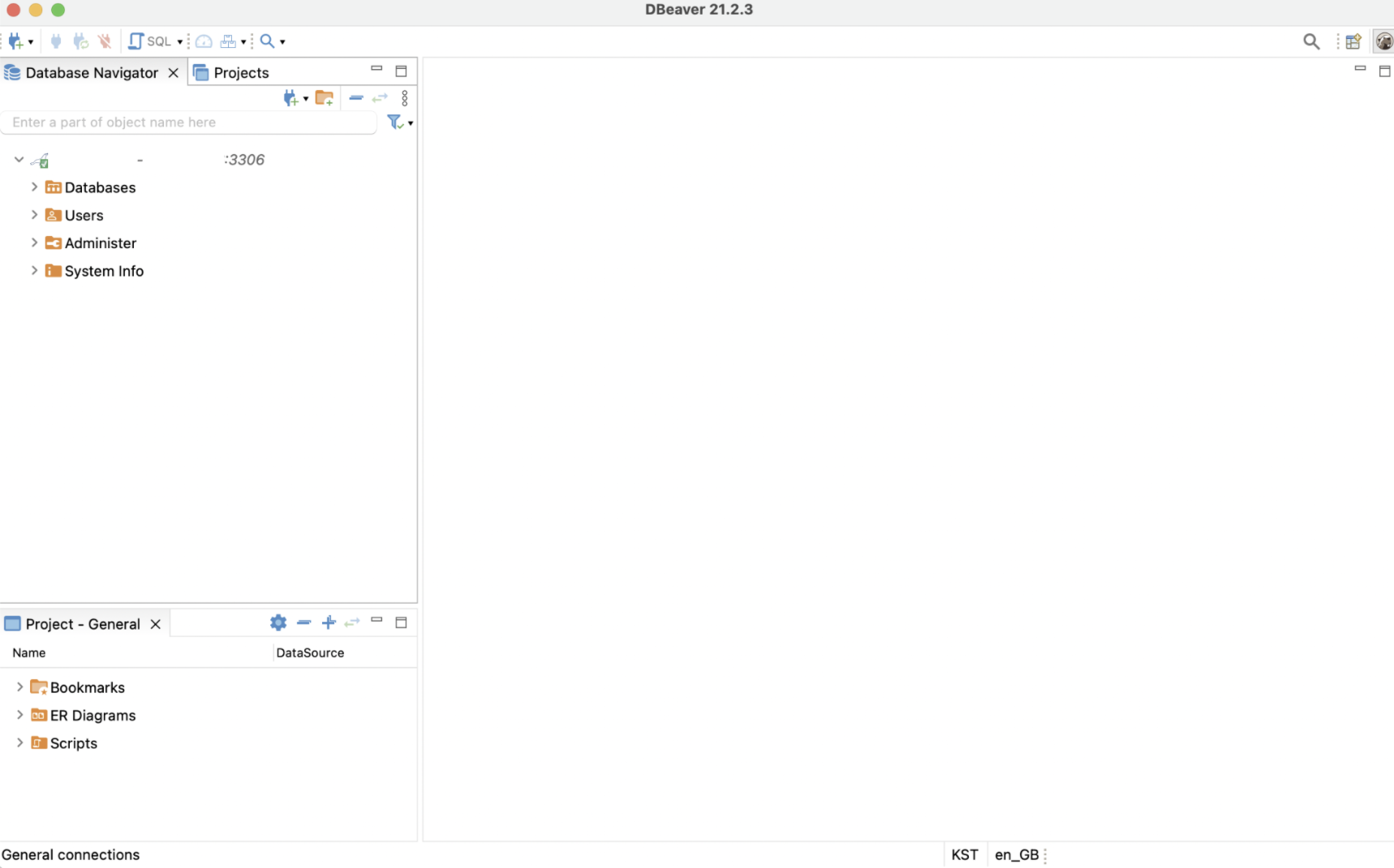Maximize the editor area at top right
The height and width of the screenshot is (868, 1394).
1385,71
